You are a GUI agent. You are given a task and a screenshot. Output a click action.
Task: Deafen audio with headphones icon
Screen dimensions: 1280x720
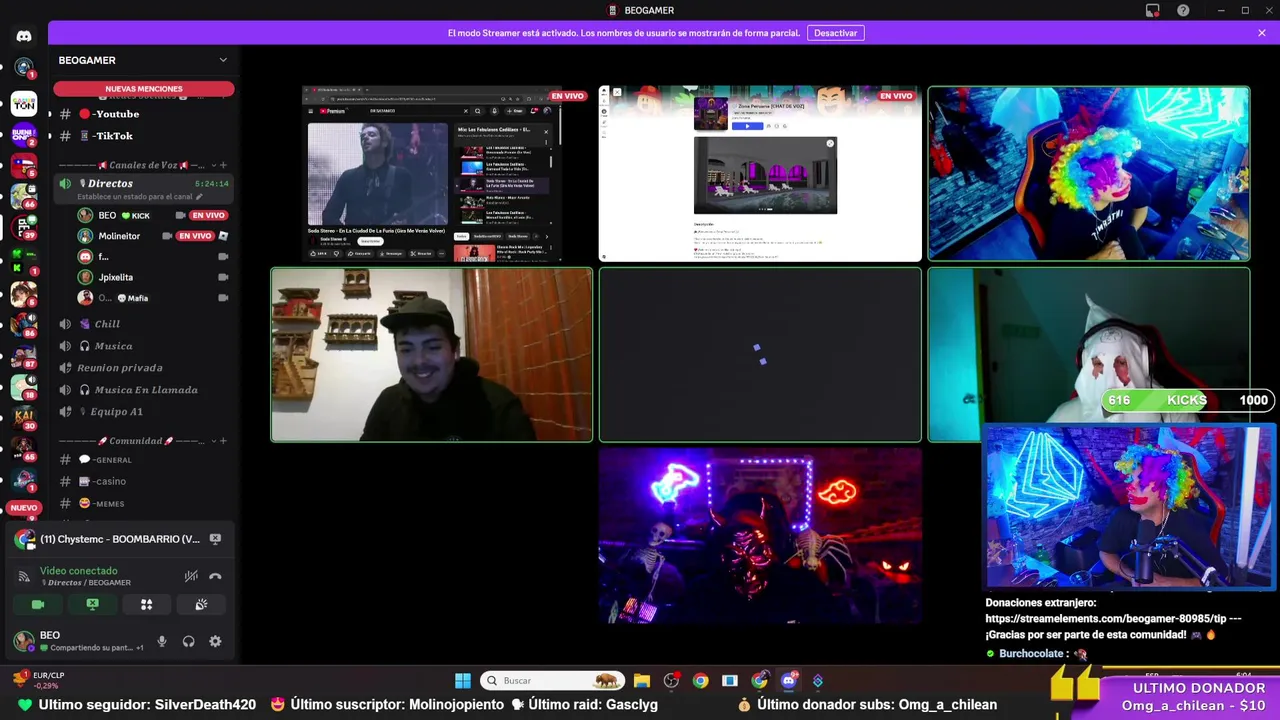(188, 641)
